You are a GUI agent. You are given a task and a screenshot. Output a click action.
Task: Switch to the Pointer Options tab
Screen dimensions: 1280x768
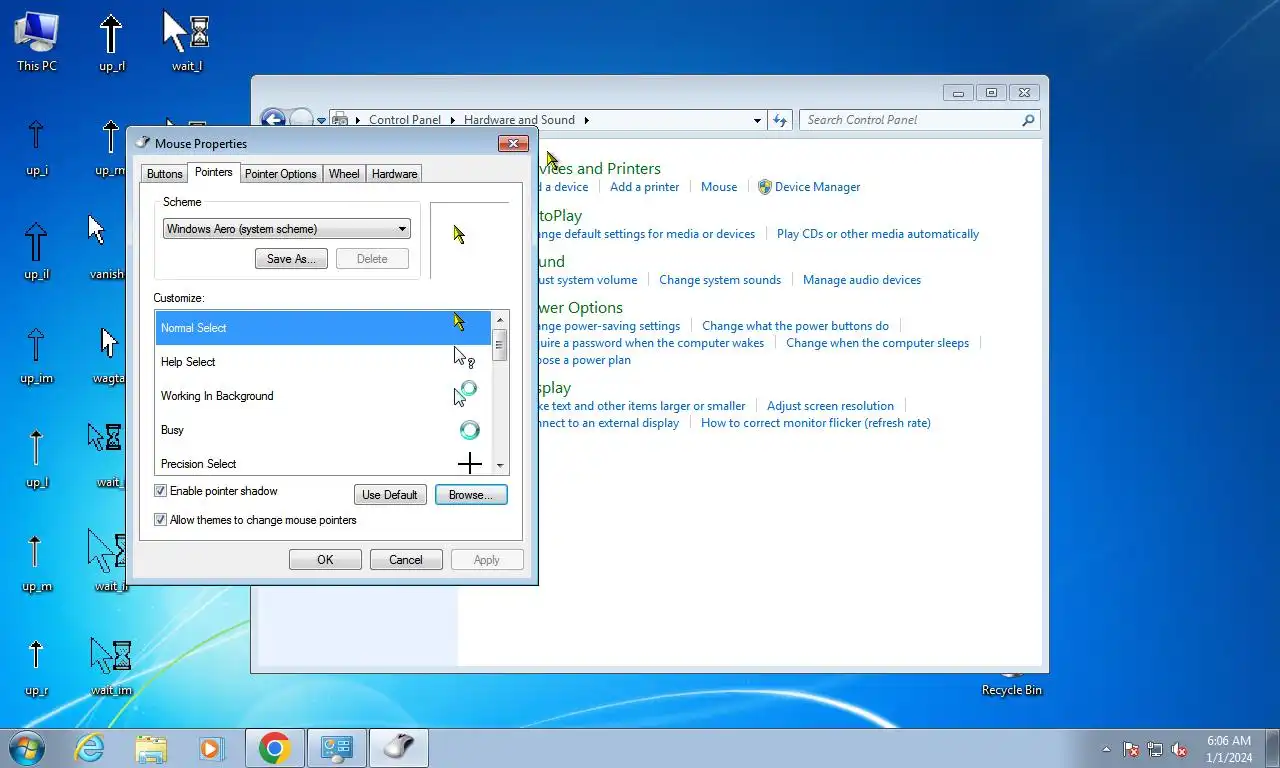(281, 174)
